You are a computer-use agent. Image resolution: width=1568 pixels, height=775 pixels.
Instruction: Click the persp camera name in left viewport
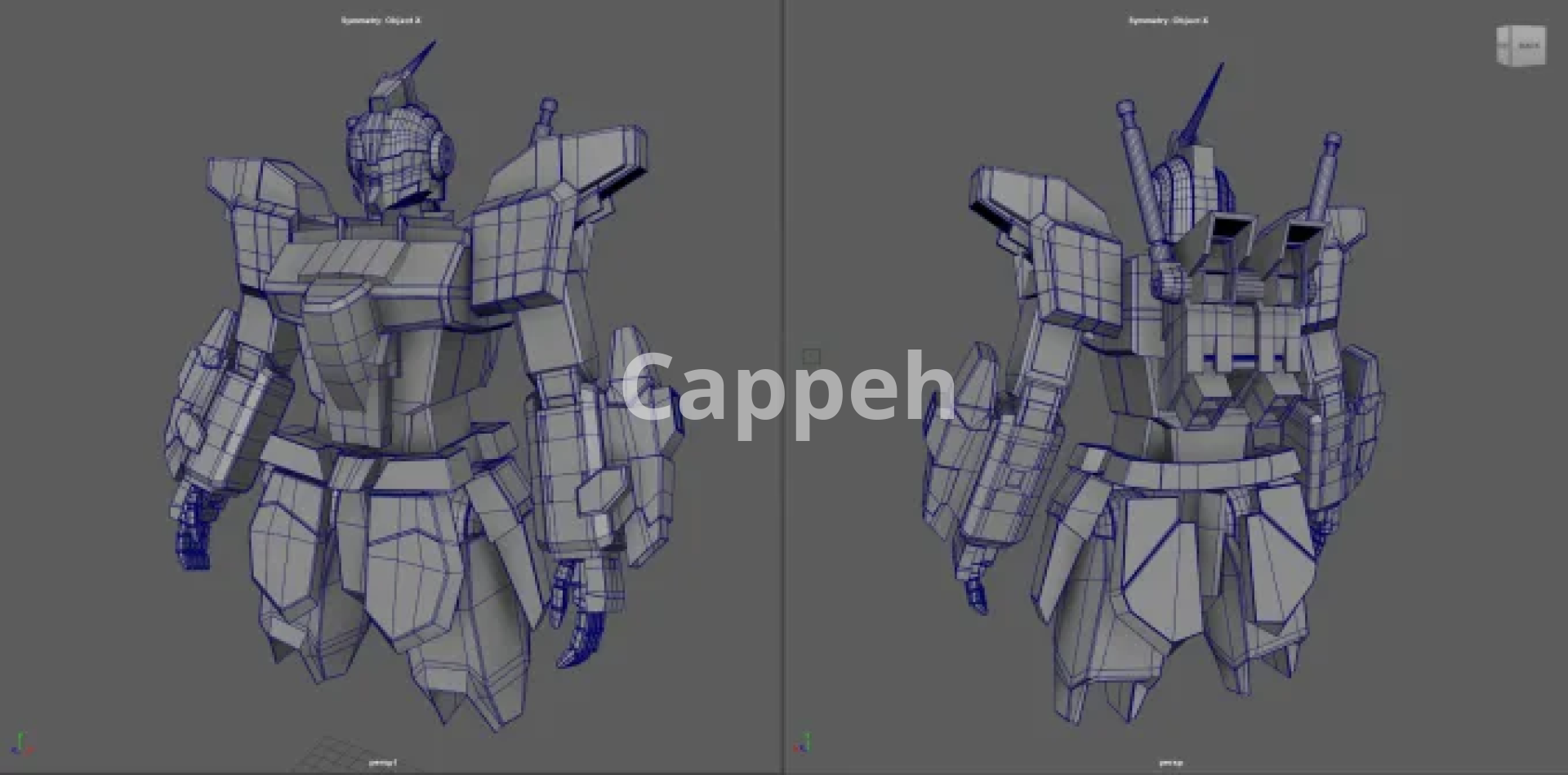click(382, 763)
